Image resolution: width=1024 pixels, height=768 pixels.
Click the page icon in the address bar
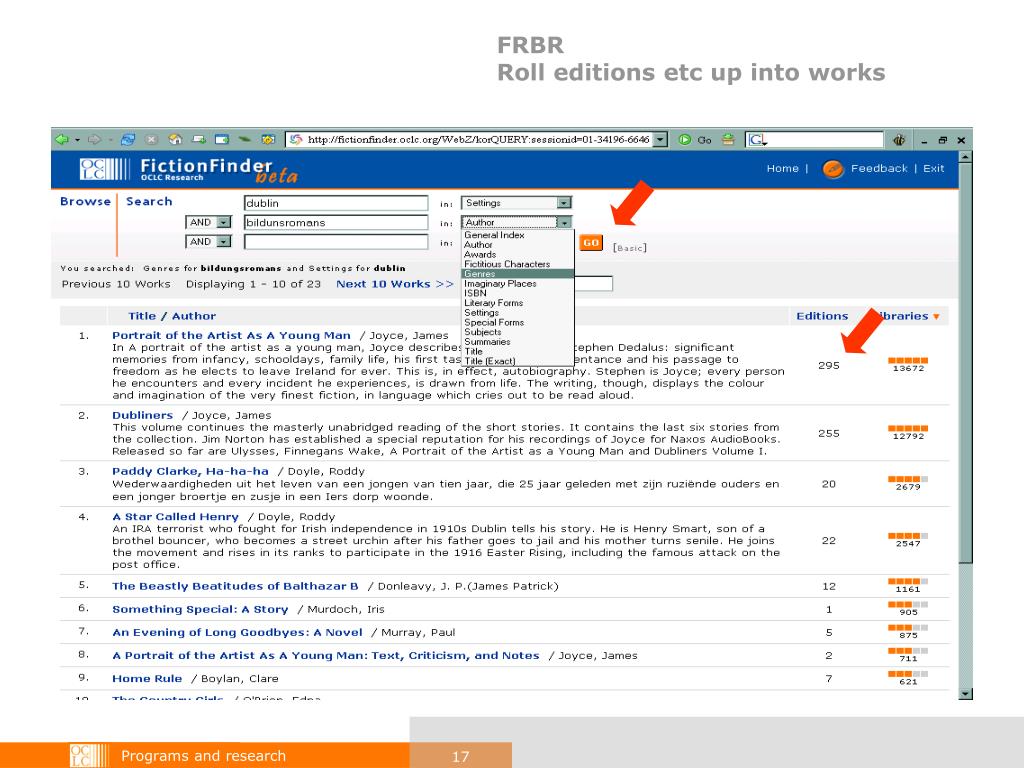click(296, 140)
